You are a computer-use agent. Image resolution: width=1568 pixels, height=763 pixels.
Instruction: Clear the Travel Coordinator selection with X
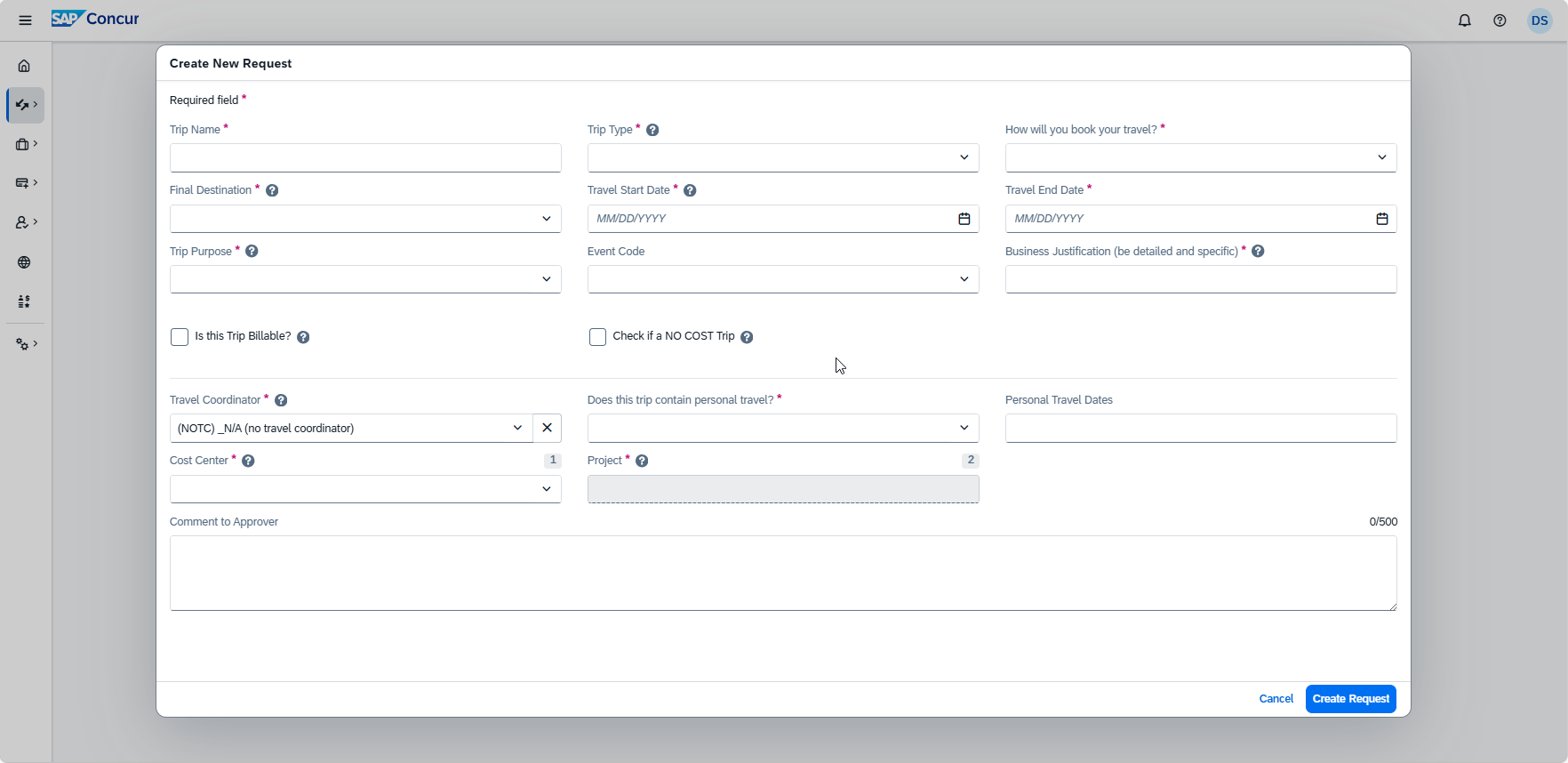[x=547, y=428]
